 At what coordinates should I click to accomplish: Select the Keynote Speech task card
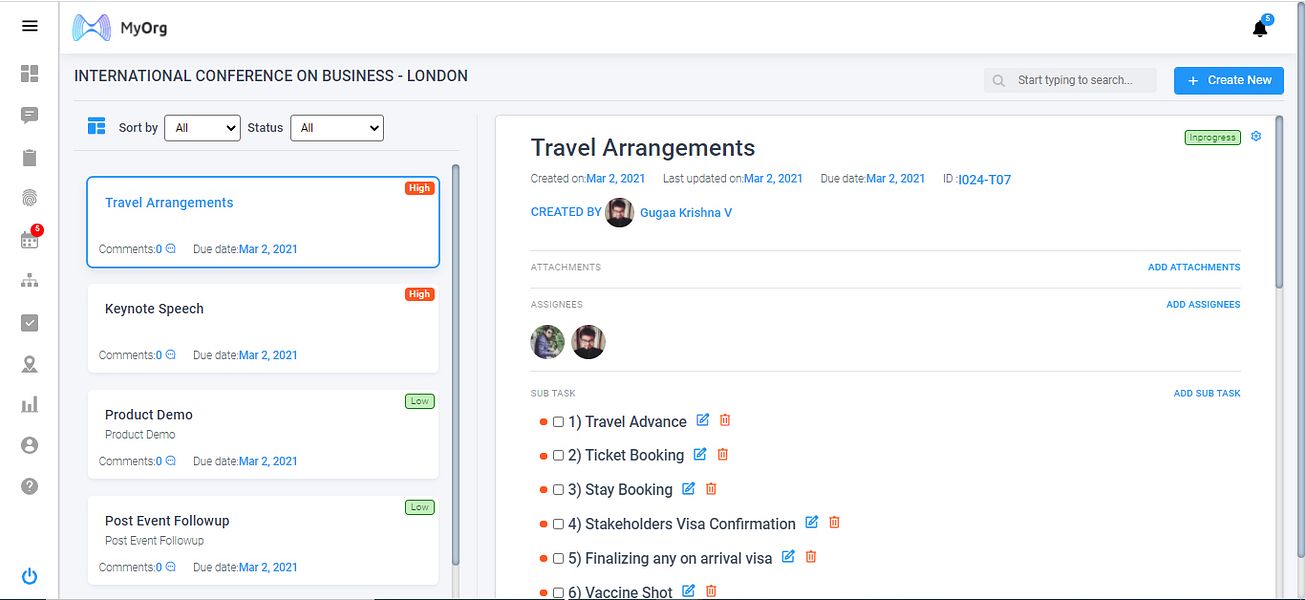coord(263,328)
